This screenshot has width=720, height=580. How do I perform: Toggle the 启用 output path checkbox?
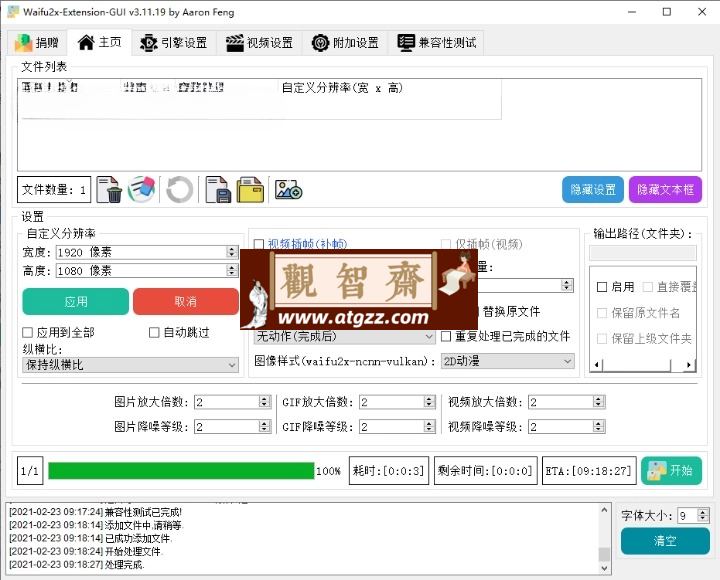[602, 287]
